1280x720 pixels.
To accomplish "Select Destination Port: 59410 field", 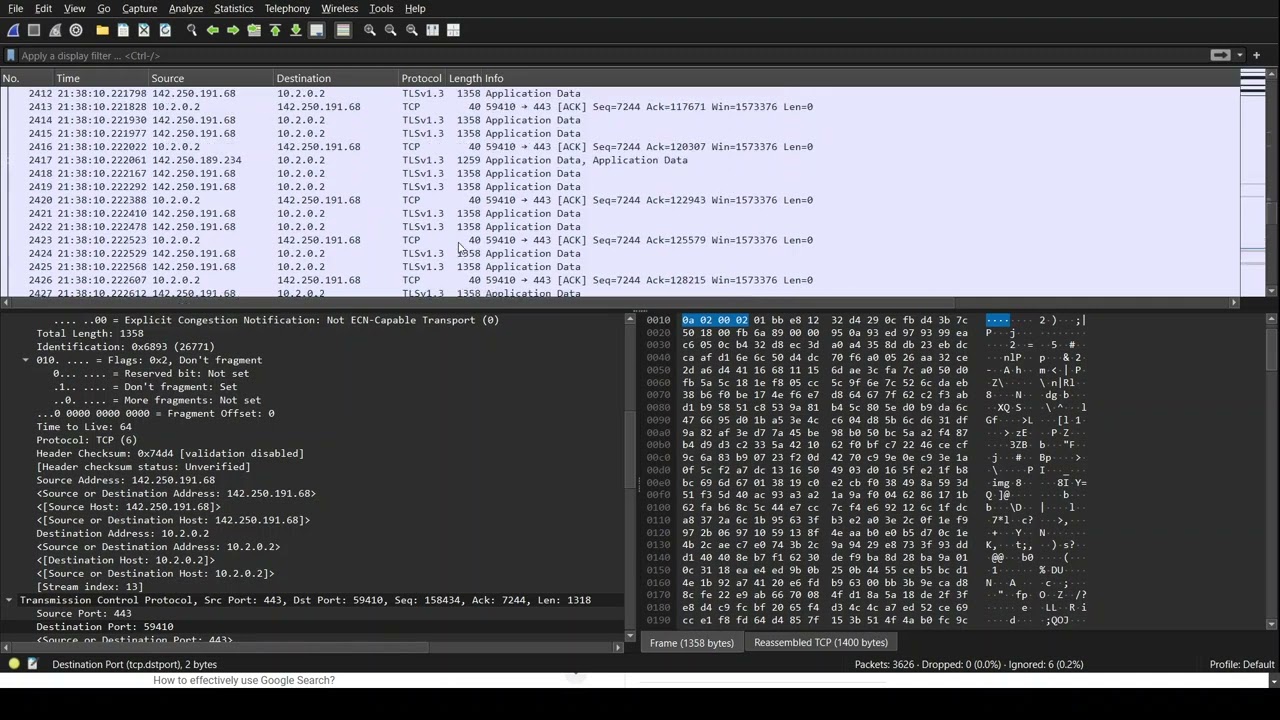I will point(105,627).
